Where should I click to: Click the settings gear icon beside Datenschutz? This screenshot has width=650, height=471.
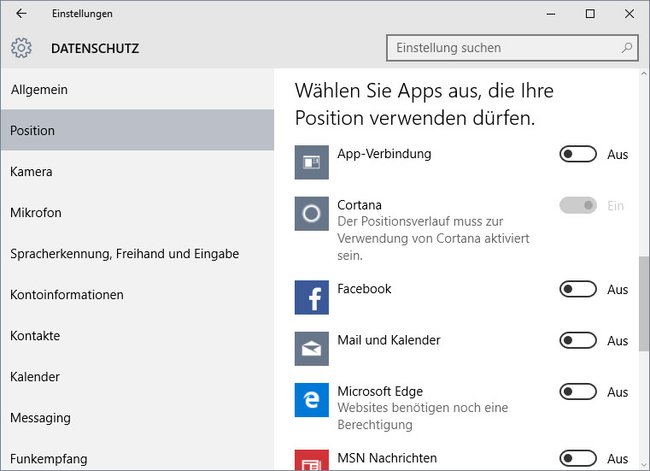[x=21, y=48]
